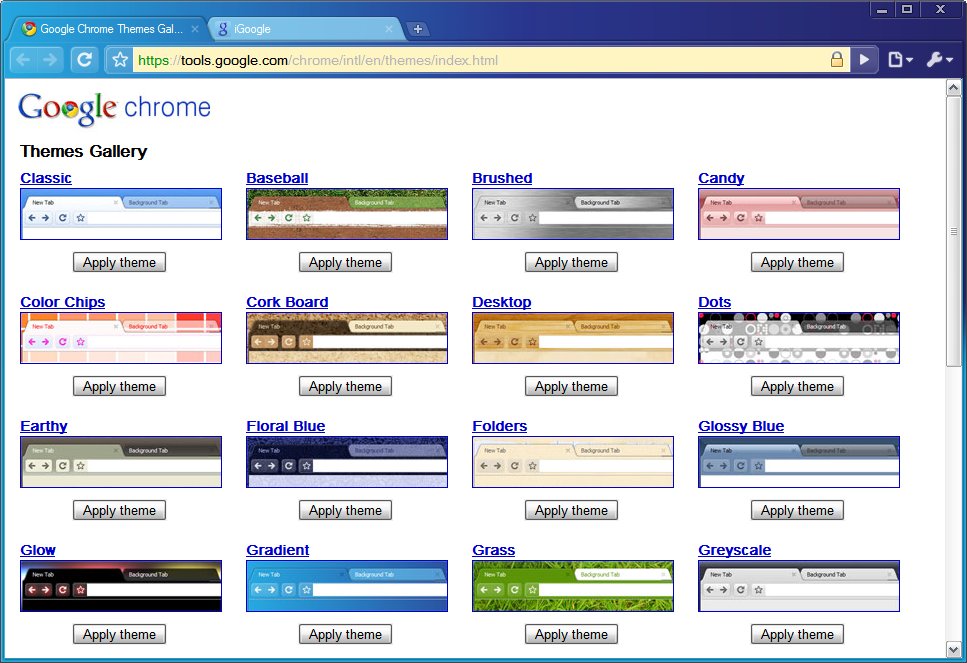Open the wrench tools menu
The image size is (967, 663).
[x=939, y=60]
